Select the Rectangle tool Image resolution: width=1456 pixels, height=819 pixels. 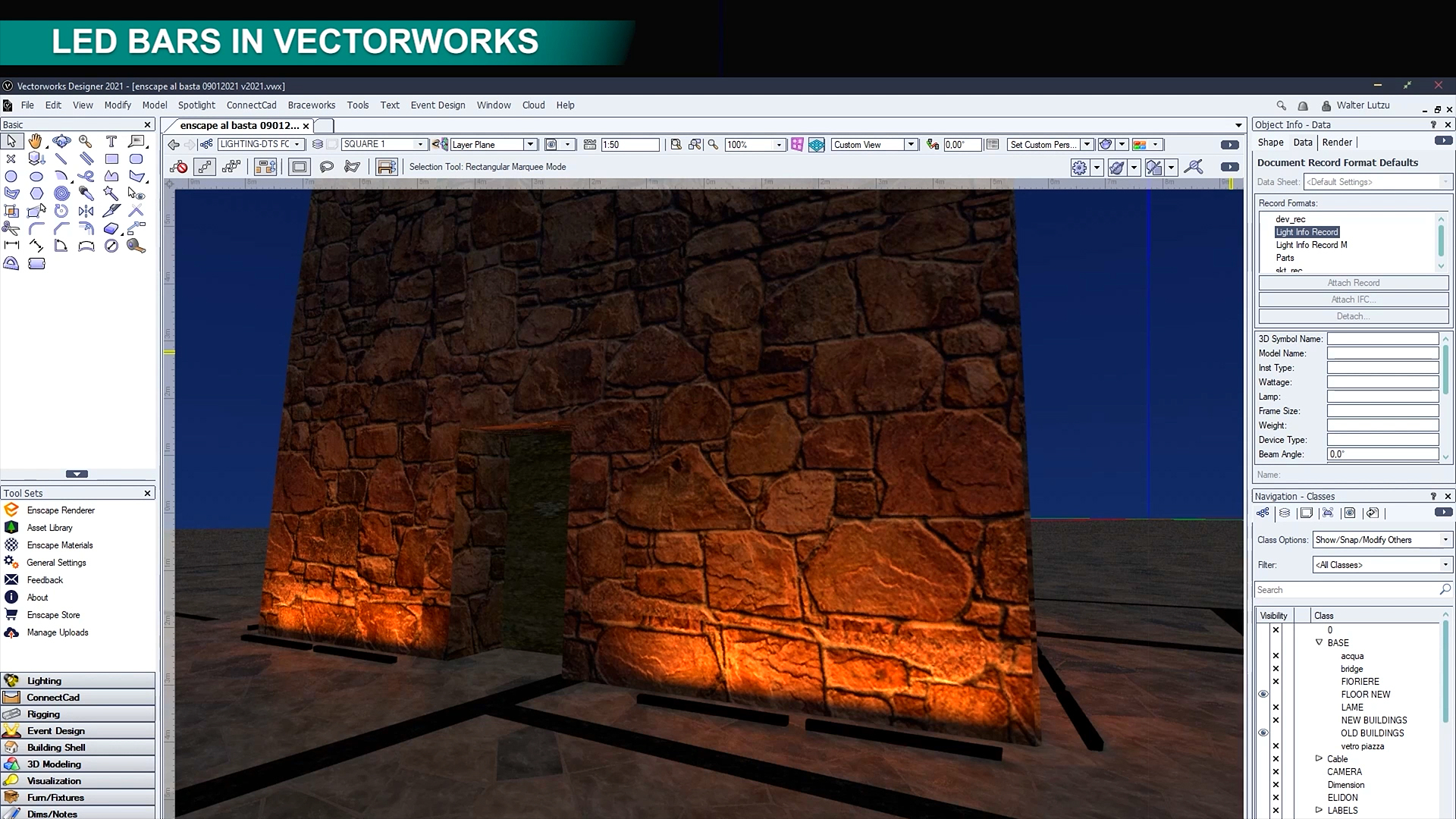(111, 158)
